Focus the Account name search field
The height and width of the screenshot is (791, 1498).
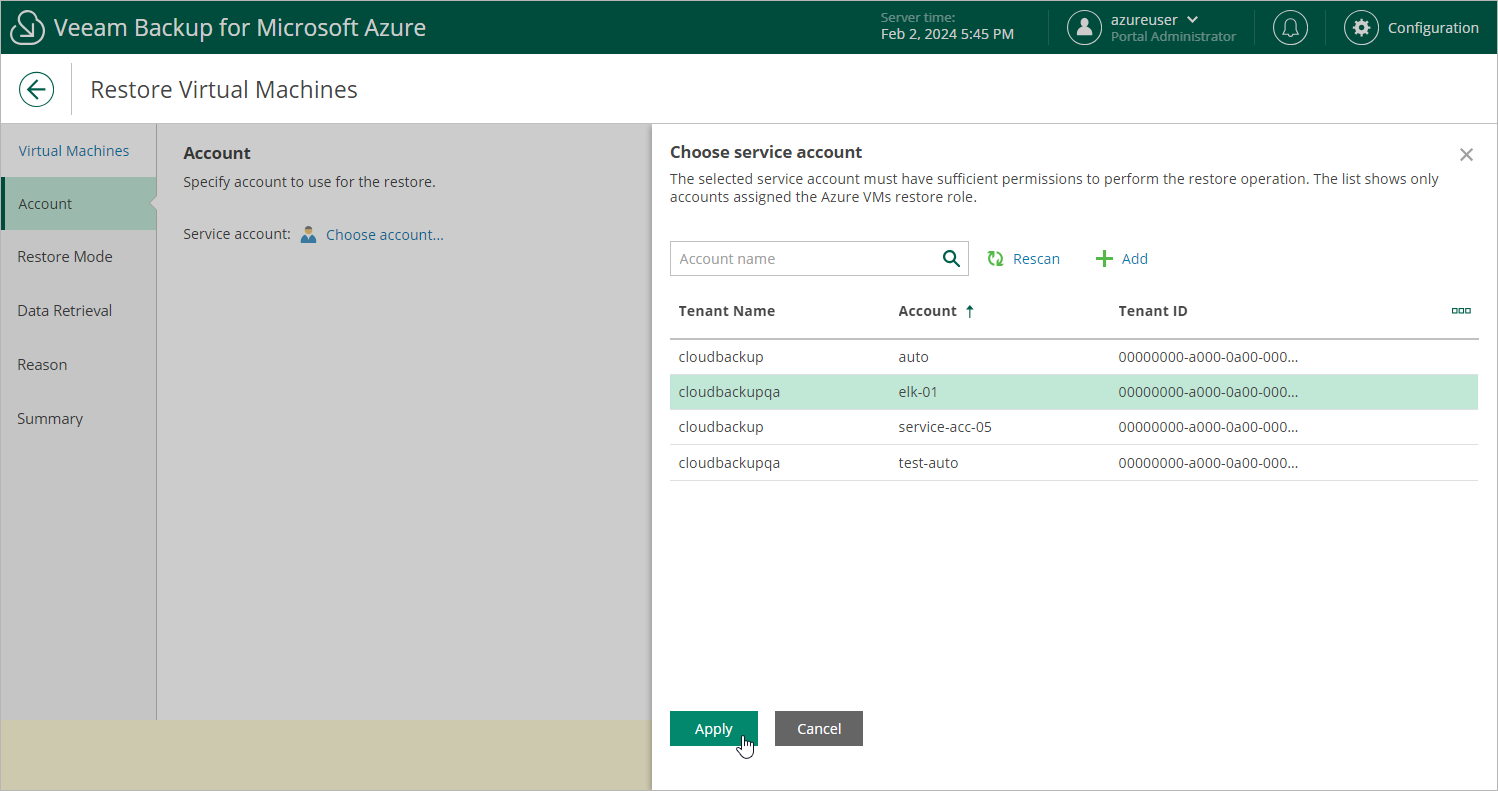pyautogui.click(x=805, y=259)
